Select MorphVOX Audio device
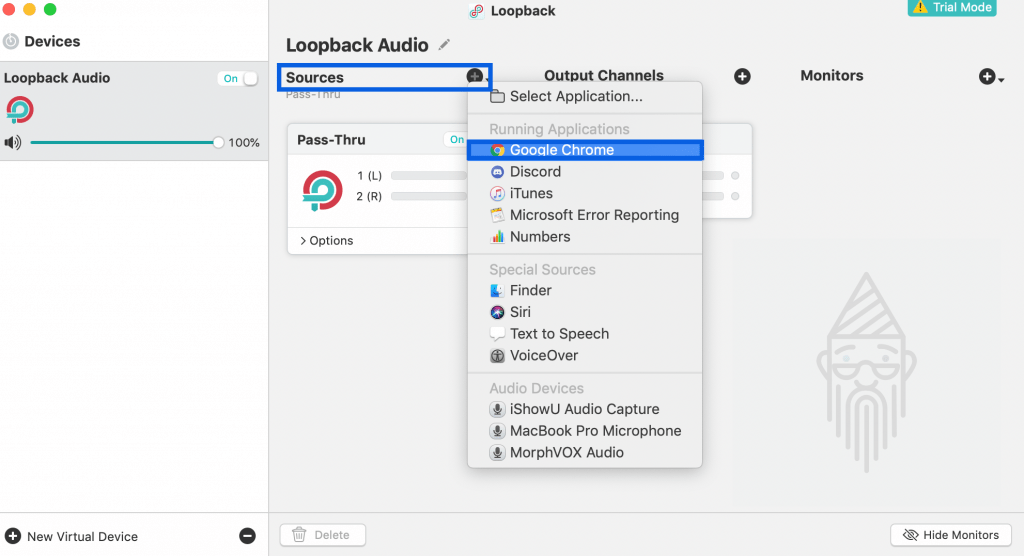 click(585, 452)
